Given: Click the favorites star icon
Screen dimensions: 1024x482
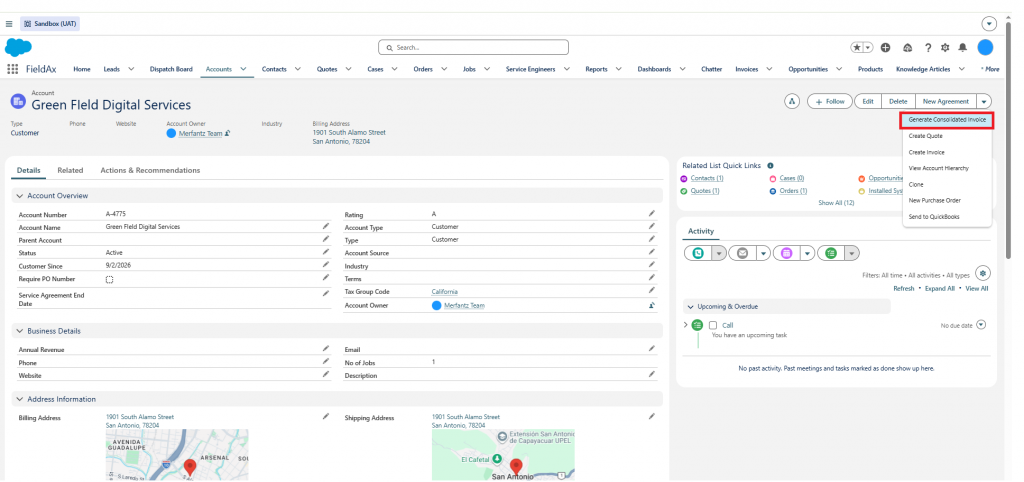Looking at the screenshot, I should point(857,48).
